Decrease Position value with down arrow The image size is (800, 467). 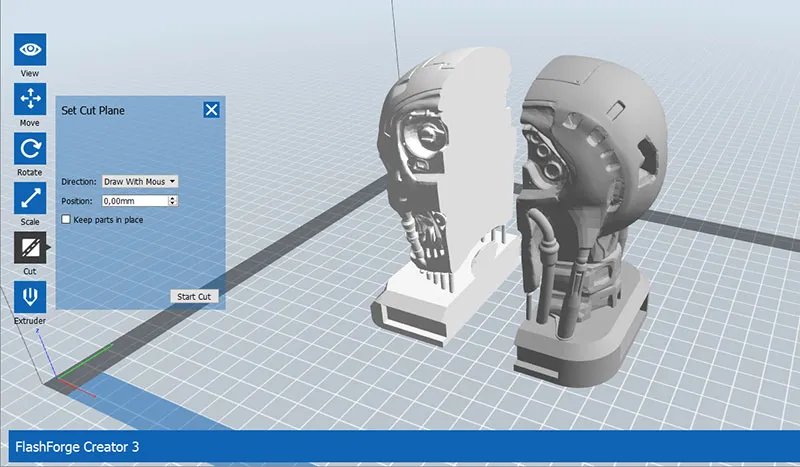coord(174,204)
